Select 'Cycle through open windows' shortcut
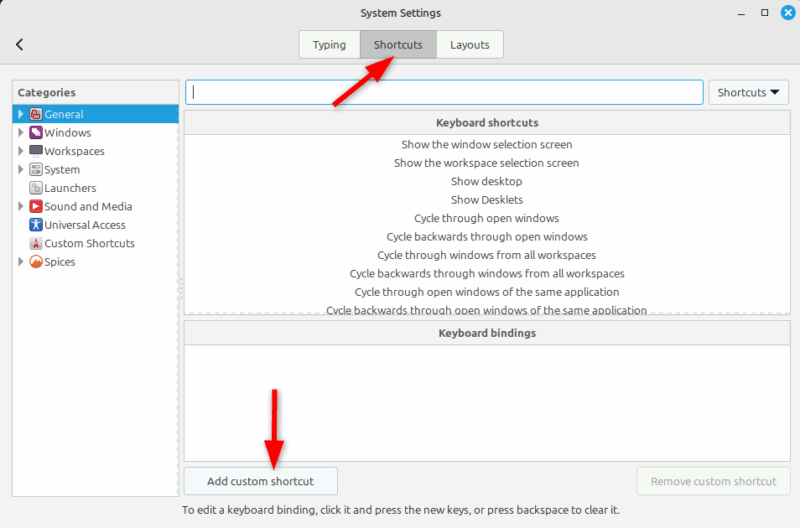This screenshot has width=800, height=528. click(487, 218)
